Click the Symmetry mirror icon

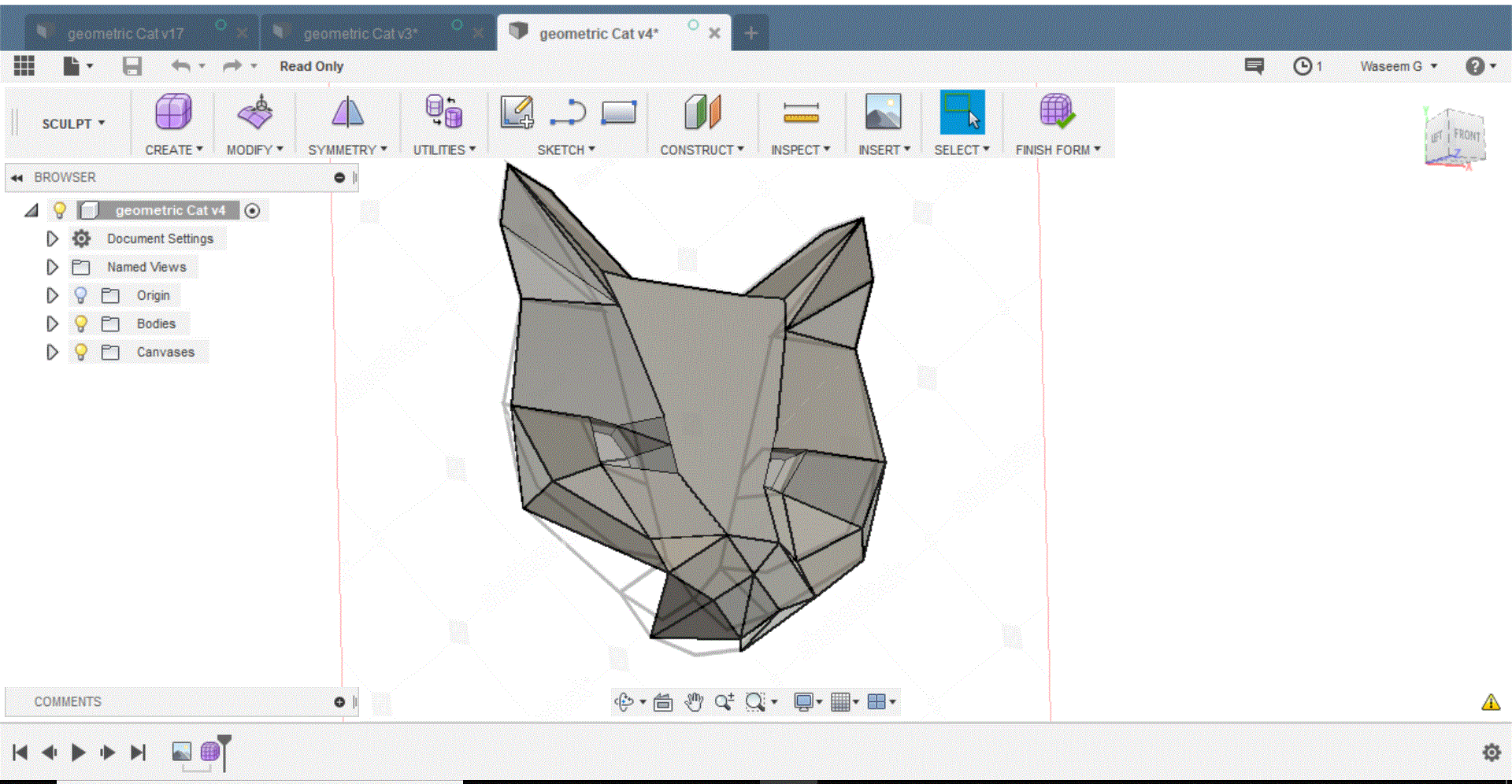pos(347,113)
